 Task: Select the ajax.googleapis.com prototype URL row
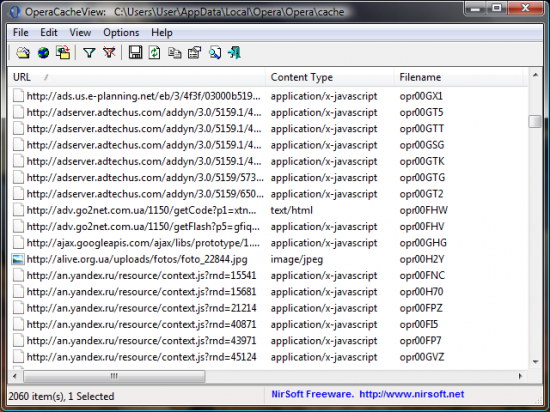pos(143,243)
